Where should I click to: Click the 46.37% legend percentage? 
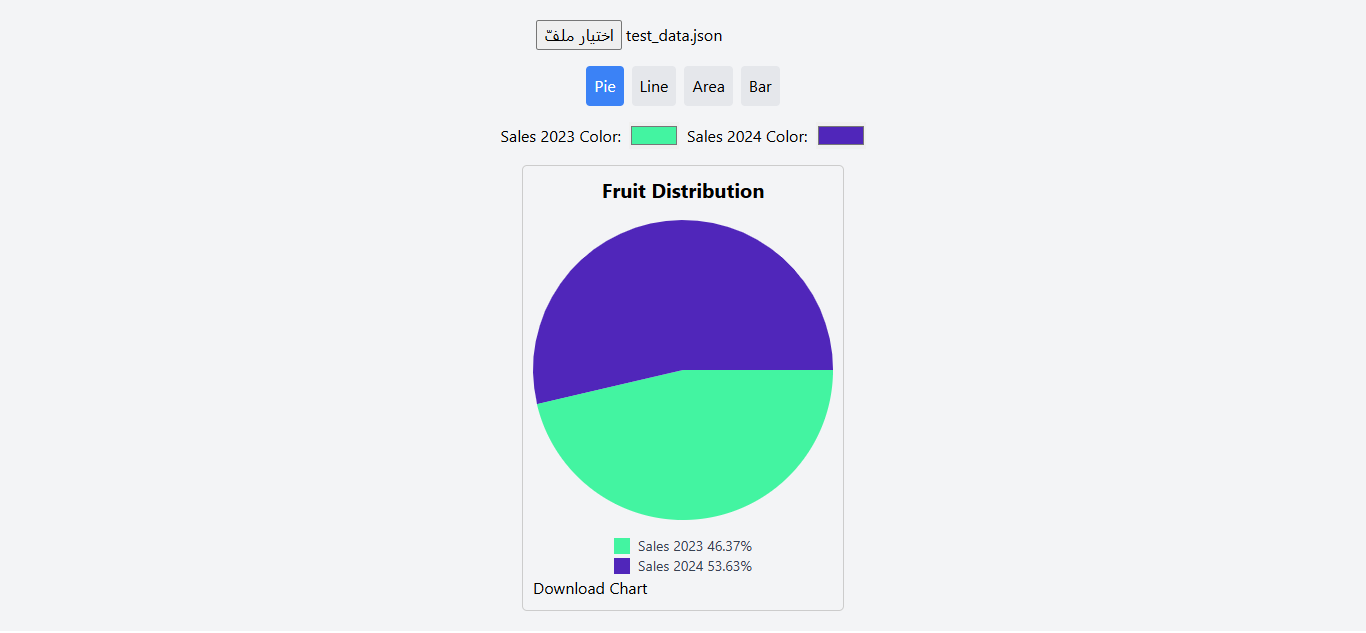click(x=730, y=546)
